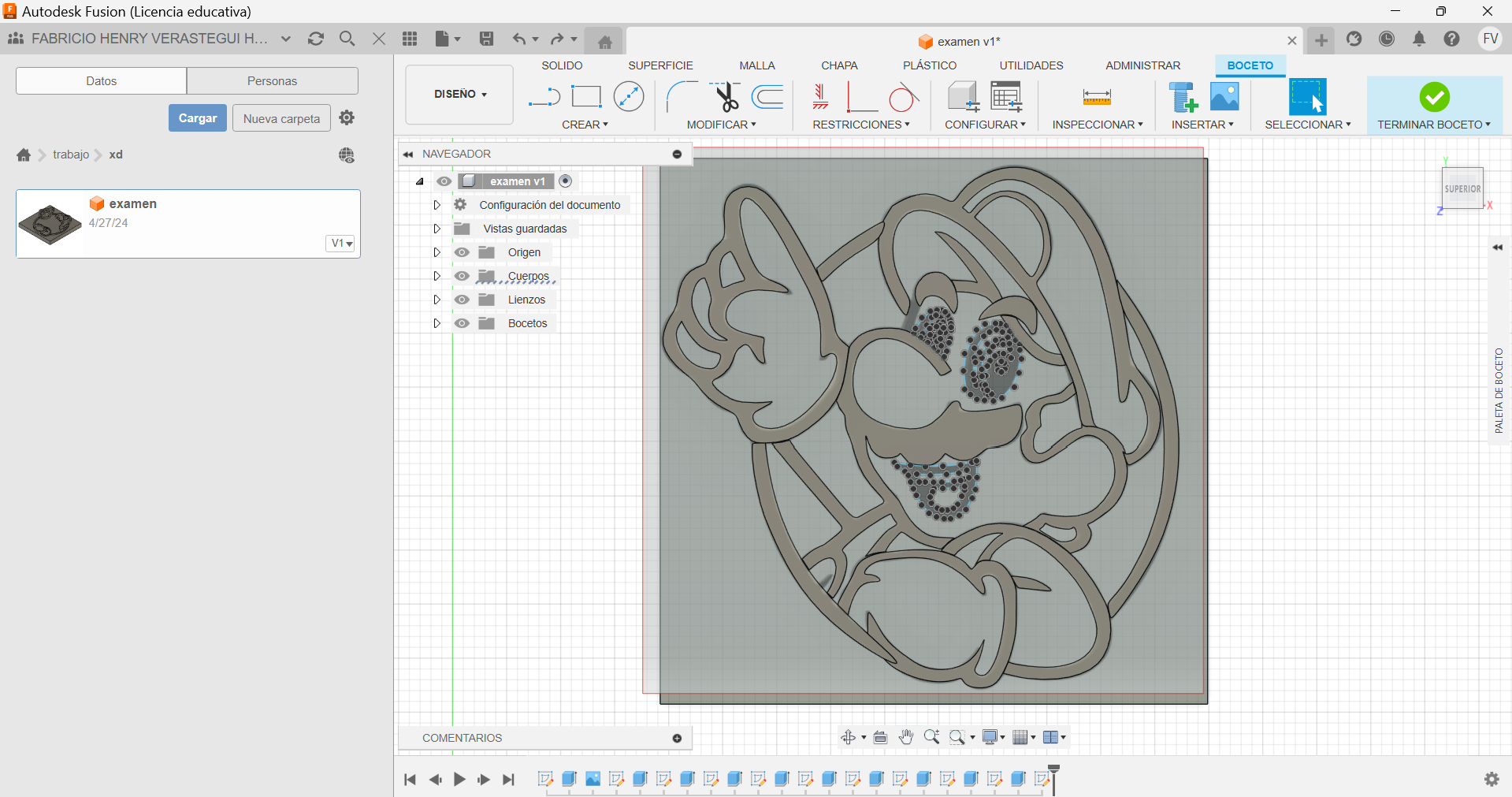The image size is (1512, 797).
Task: Go to the Home tab icon
Action: click(x=604, y=42)
